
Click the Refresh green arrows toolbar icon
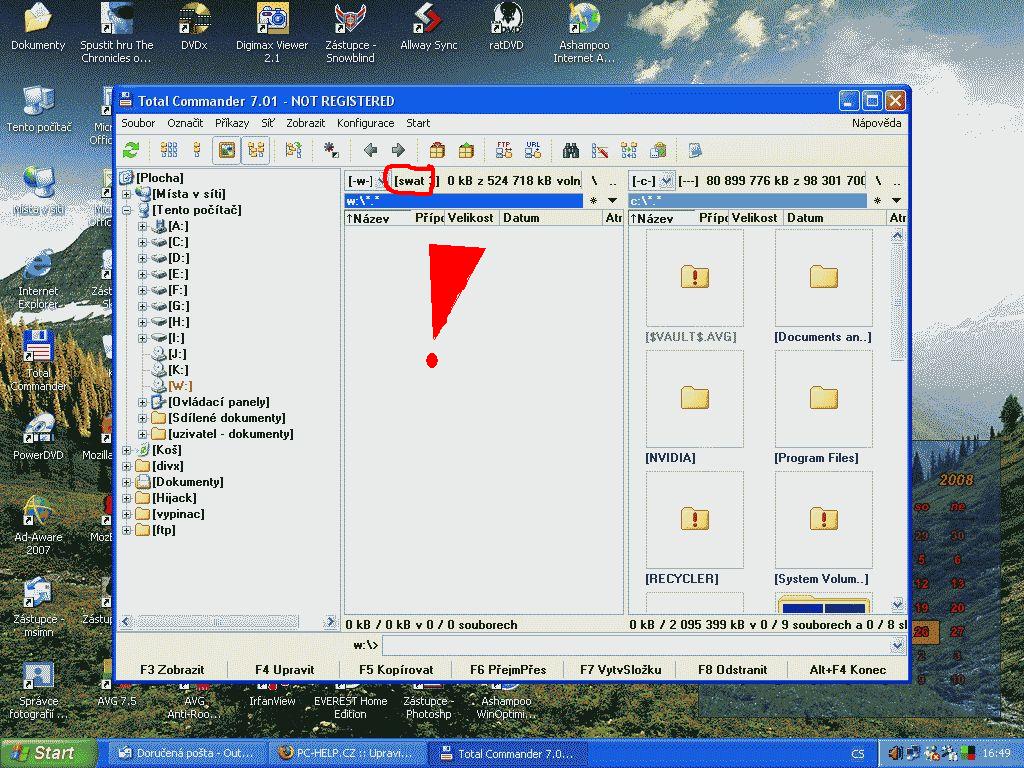point(131,150)
